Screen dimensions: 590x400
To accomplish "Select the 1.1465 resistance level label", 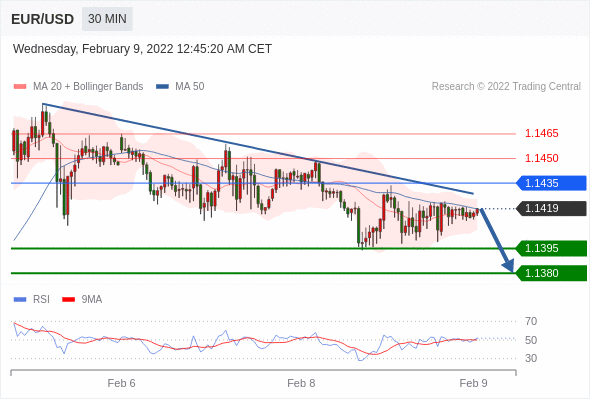I will point(541,133).
